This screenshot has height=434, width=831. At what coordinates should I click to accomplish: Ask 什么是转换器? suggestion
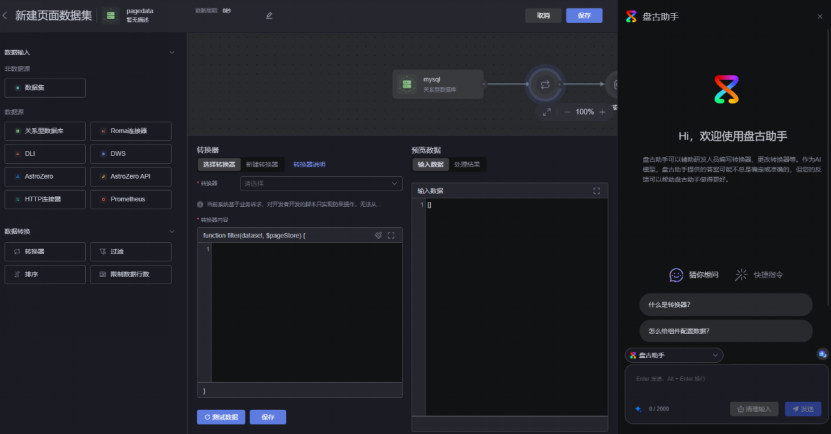coord(726,305)
